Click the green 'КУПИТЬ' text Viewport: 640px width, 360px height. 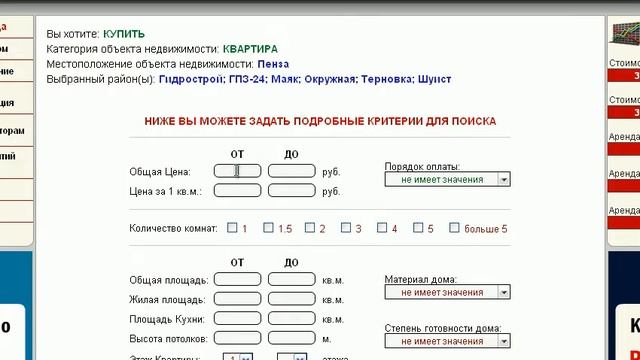click(124, 34)
